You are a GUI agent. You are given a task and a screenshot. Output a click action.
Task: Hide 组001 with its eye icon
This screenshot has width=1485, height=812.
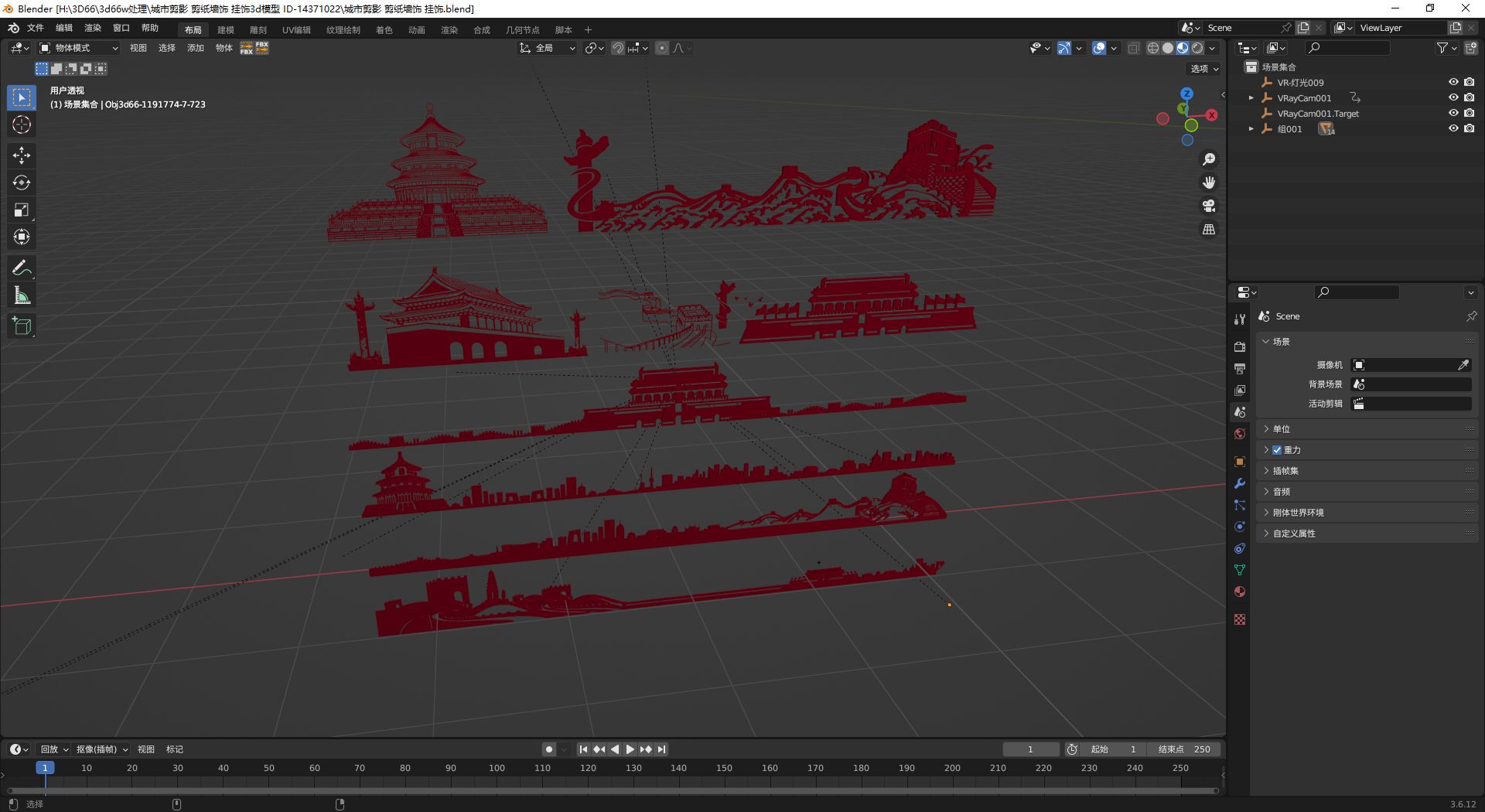pos(1453,128)
